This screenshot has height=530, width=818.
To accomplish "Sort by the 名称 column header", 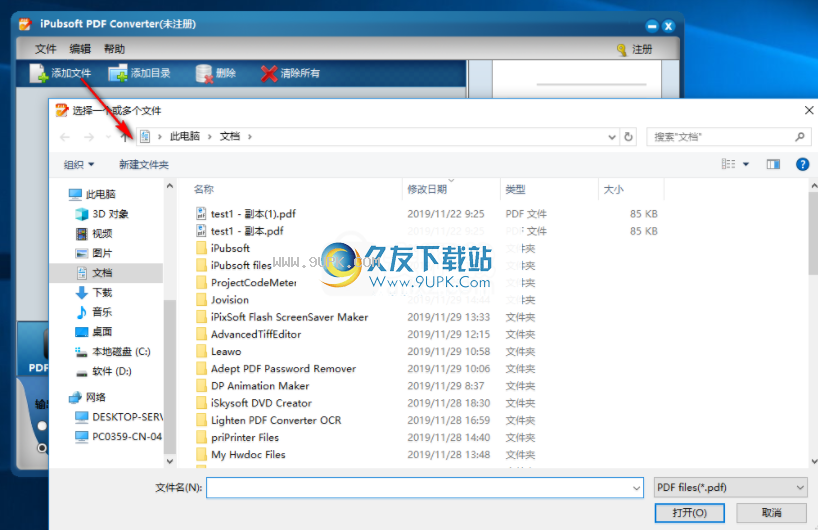I will pyautogui.click(x=204, y=189).
